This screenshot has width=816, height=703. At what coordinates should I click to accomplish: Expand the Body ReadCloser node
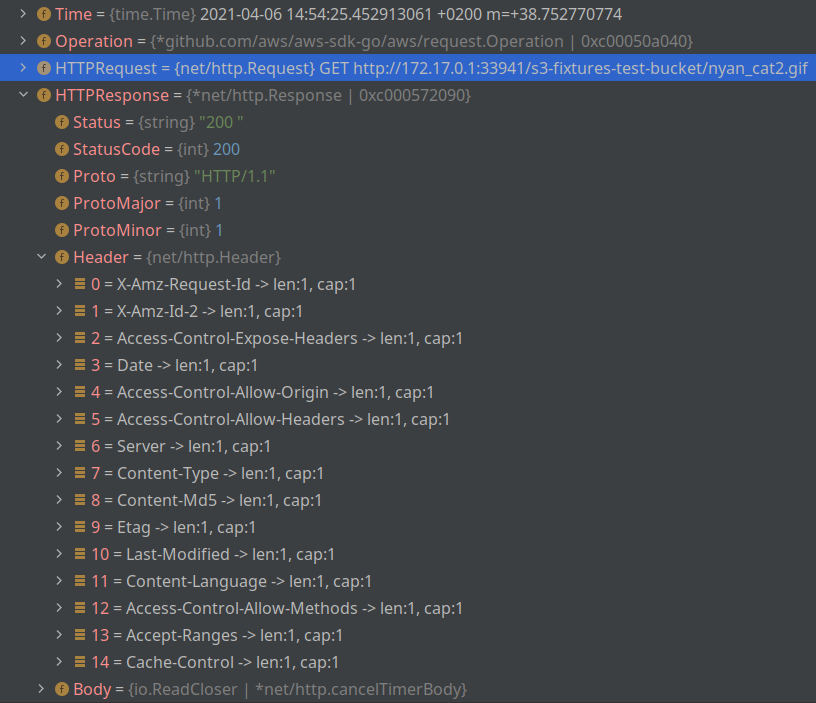click(x=41, y=689)
